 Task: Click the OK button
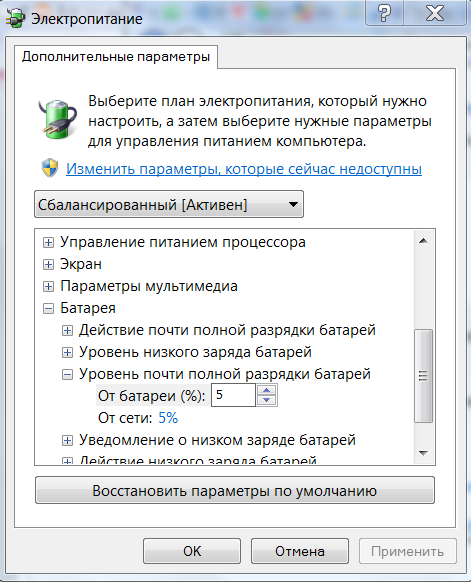pos(192,551)
